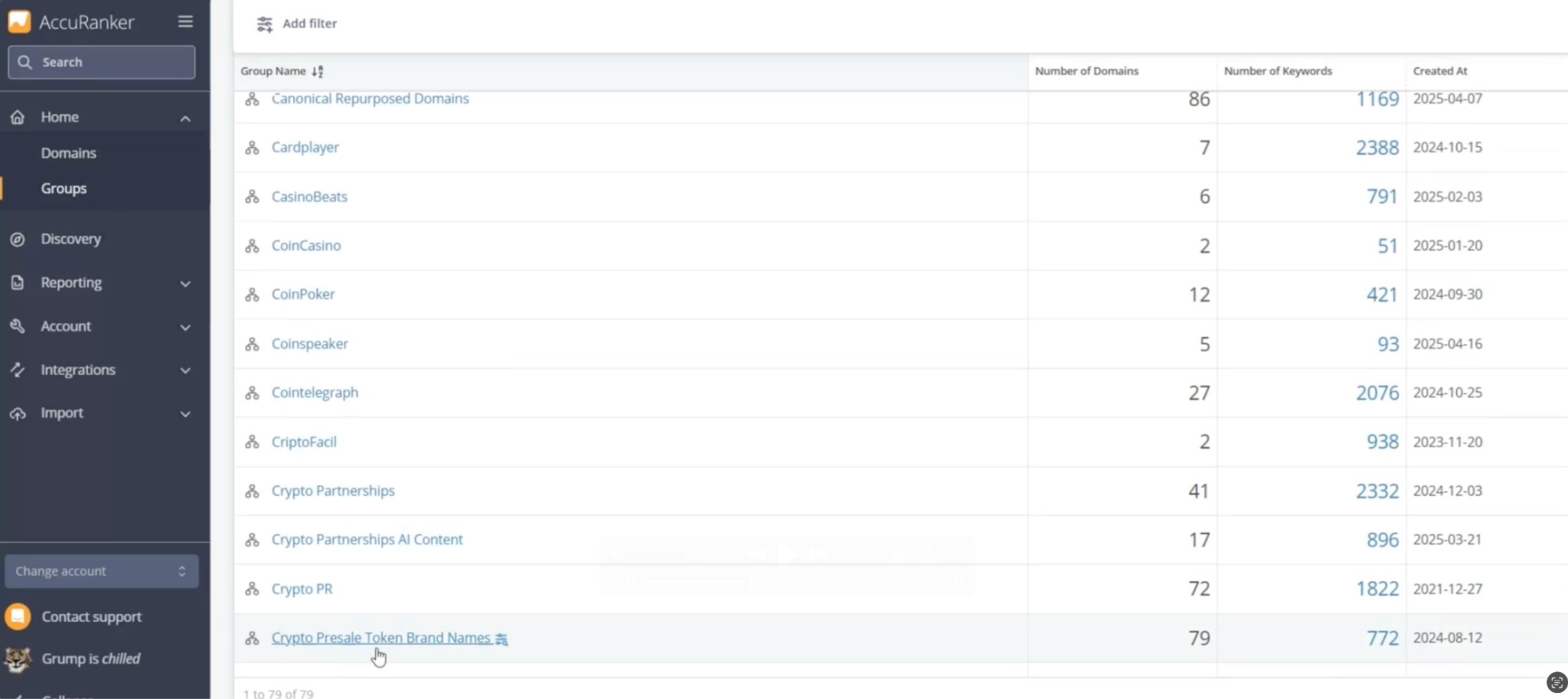Click the Add filter button
This screenshot has height=699, width=1568.
click(297, 24)
